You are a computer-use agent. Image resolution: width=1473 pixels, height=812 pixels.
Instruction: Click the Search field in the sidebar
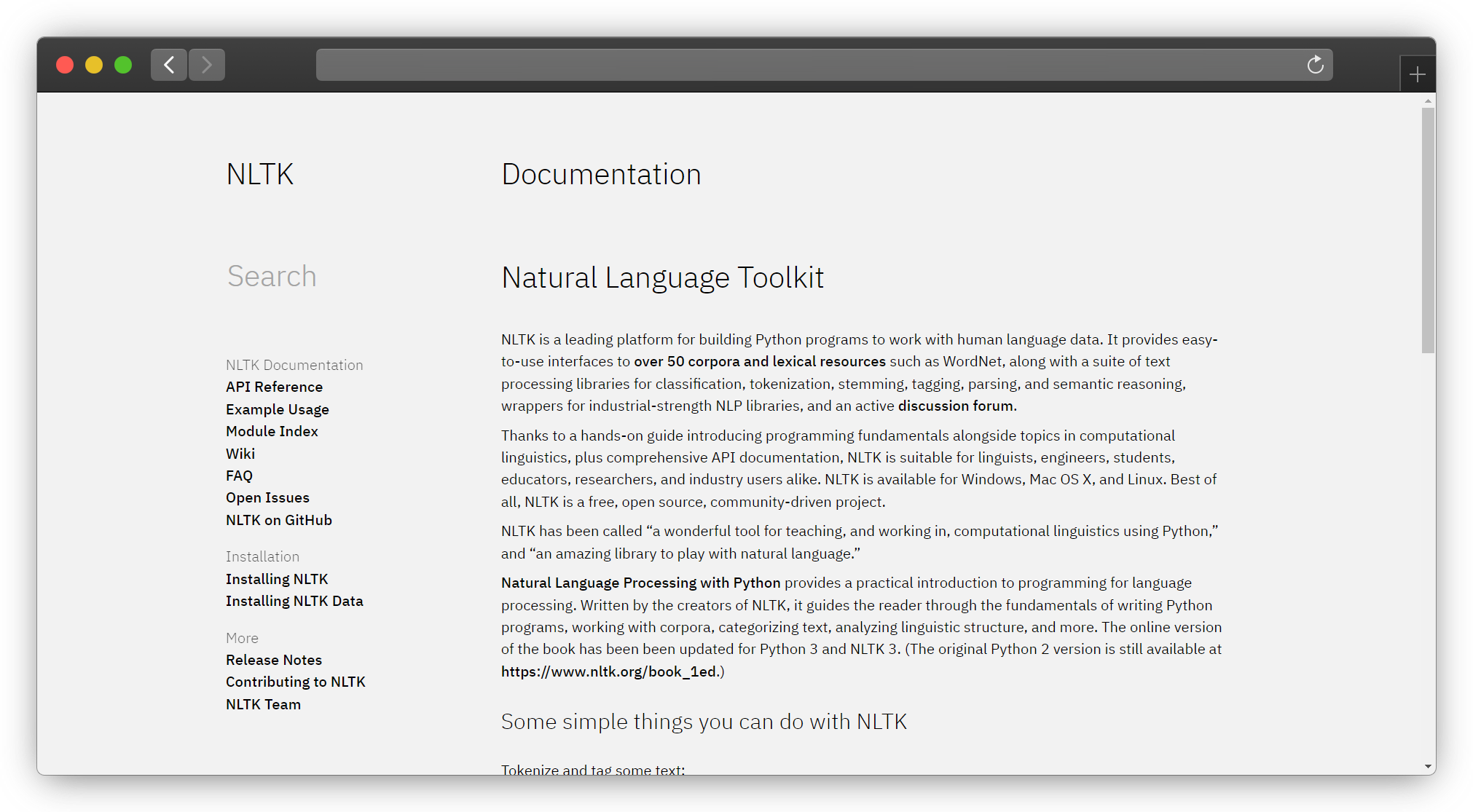272,277
